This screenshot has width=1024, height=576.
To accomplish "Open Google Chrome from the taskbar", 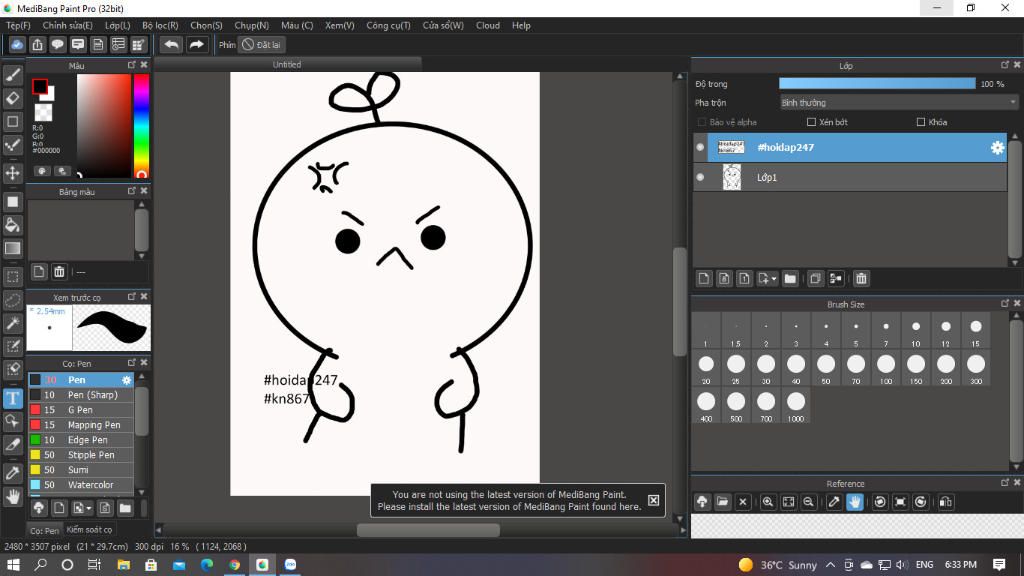I will point(234,564).
